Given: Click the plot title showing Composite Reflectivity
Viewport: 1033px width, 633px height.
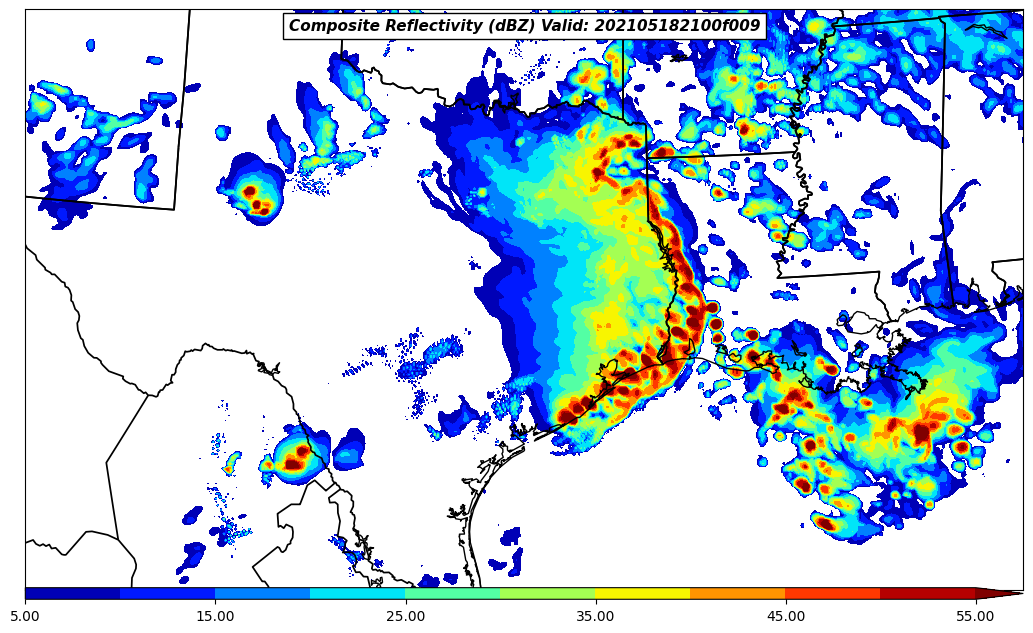Looking at the screenshot, I should click(525, 26).
